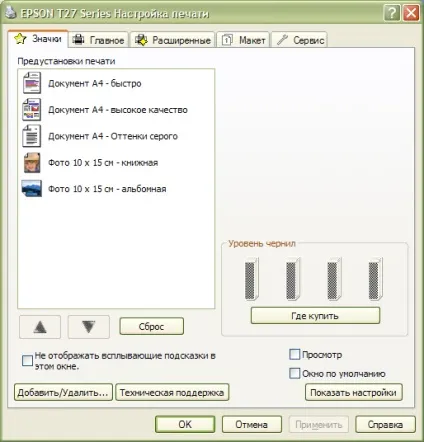Confirm with the OK button
The image size is (424, 442).
coord(185,424)
